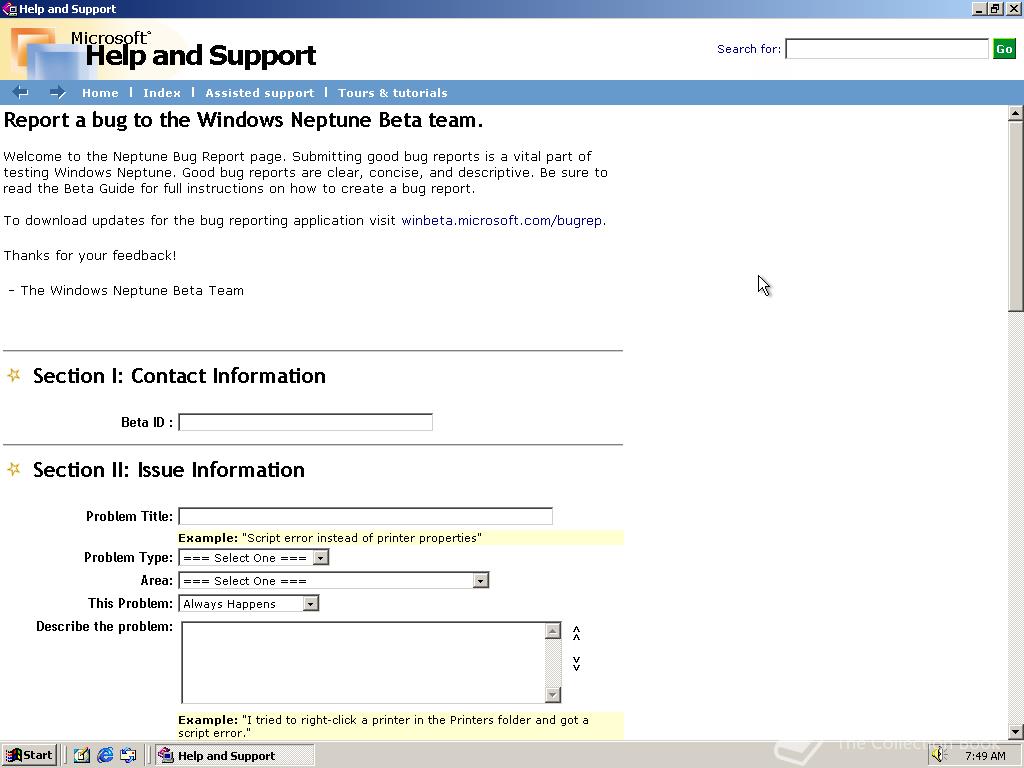Focus the Search for text field

click(887, 49)
